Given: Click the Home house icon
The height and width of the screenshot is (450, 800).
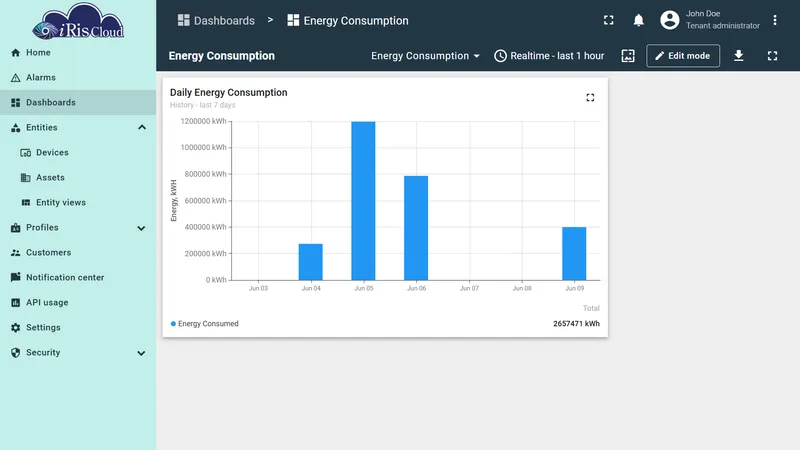Looking at the screenshot, I should (16, 53).
